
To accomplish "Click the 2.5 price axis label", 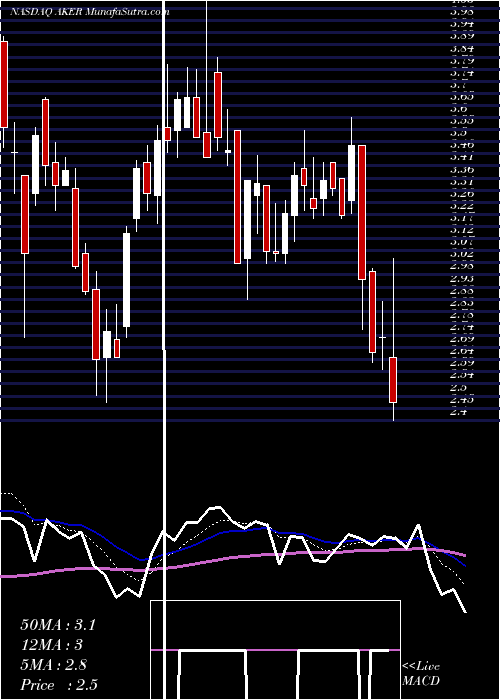I will (x=459, y=387).
